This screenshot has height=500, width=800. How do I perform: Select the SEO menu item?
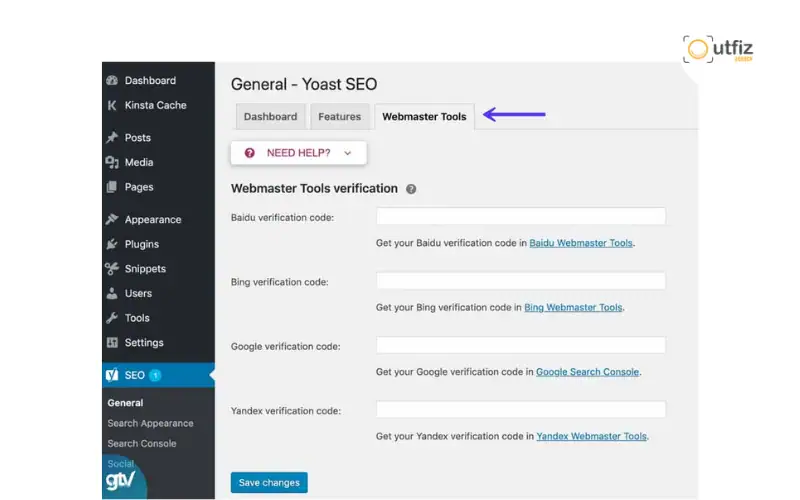click(158, 375)
